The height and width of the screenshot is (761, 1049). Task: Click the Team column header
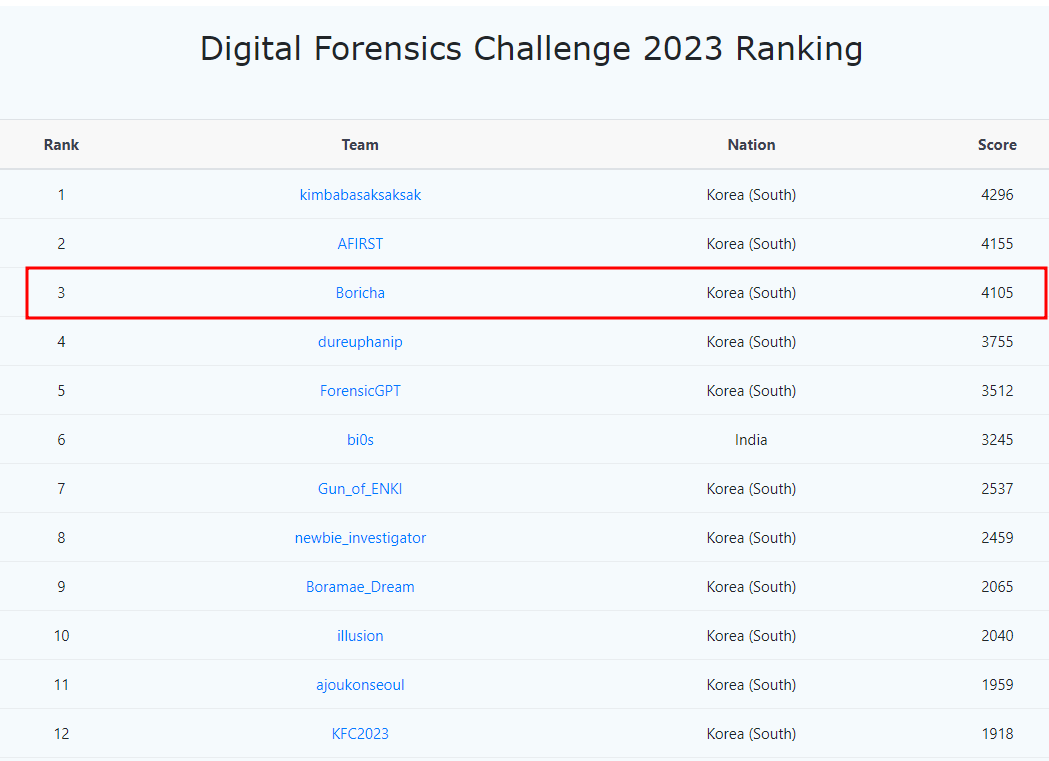[x=360, y=144]
